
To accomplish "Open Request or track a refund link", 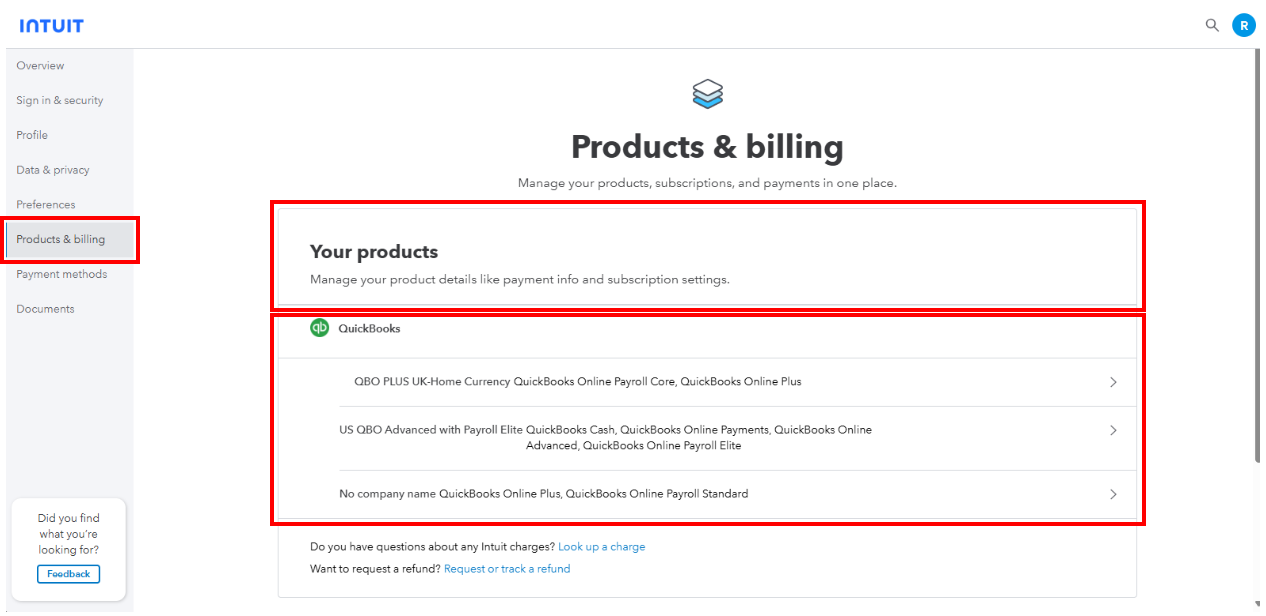I will 507,569.
